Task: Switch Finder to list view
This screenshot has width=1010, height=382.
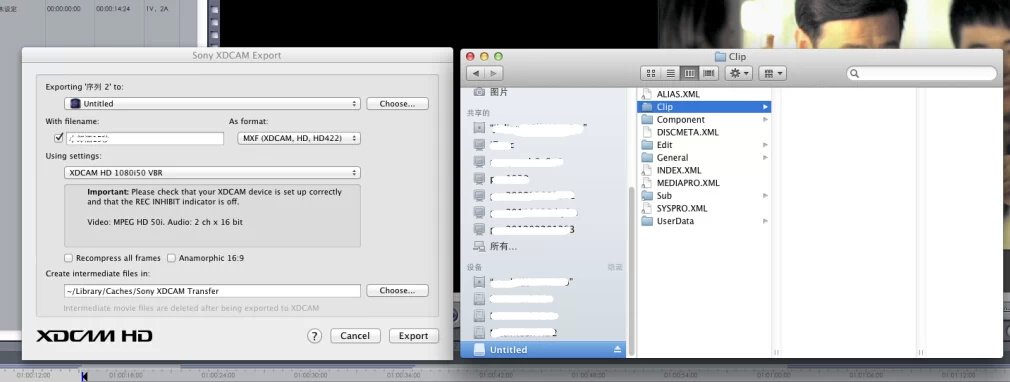Action: [670, 73]
